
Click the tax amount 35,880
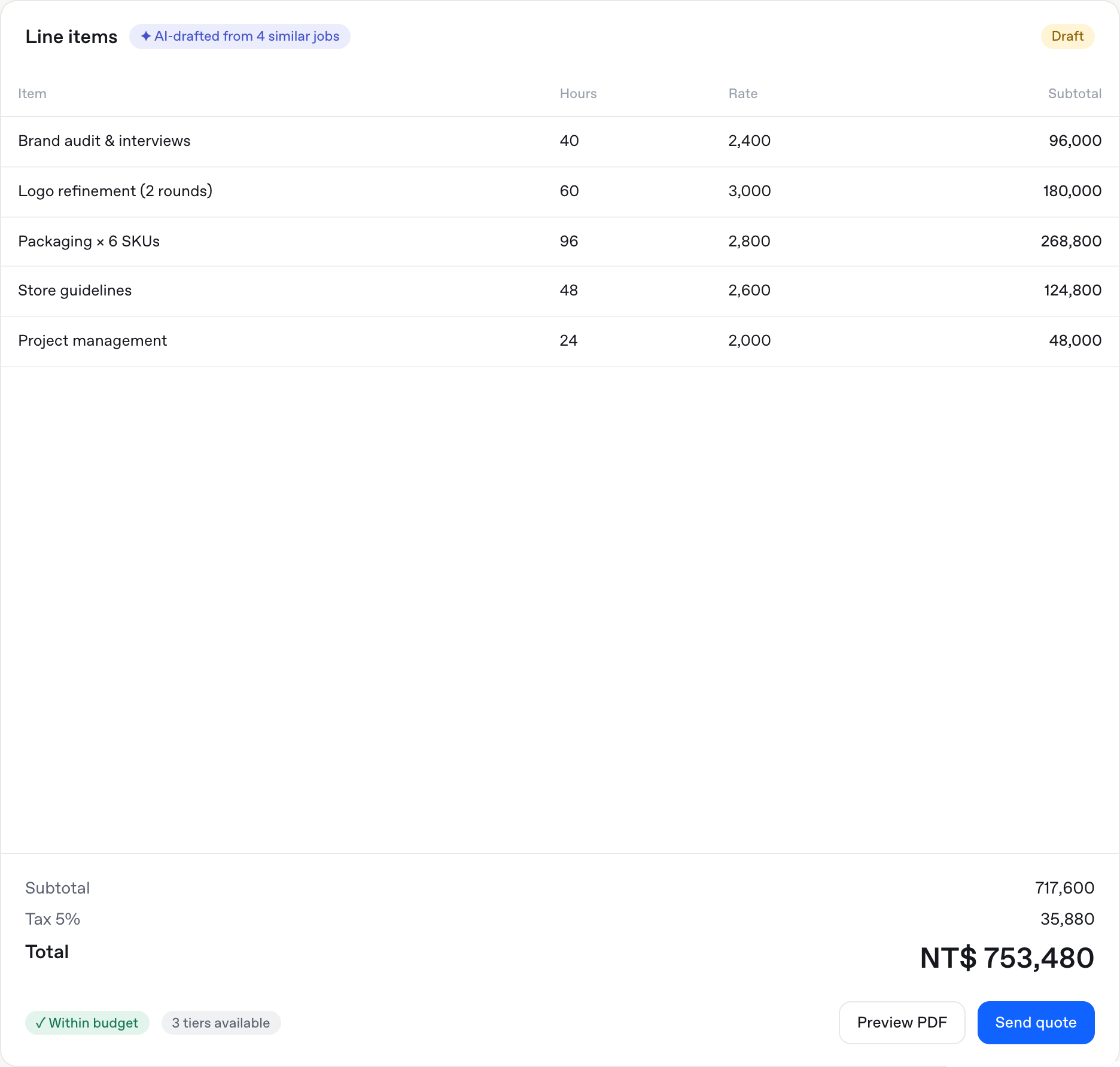[x=1067, y=919]
